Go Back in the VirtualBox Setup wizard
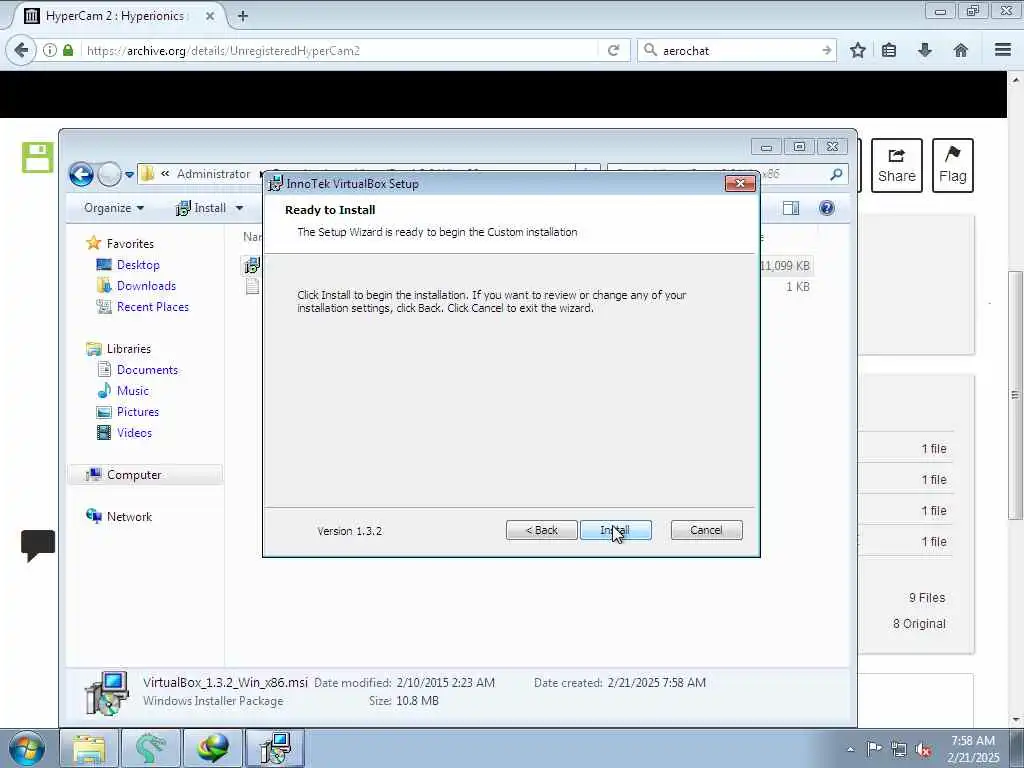Screen dimensions: 1024x768 click(x=541, y=530)
